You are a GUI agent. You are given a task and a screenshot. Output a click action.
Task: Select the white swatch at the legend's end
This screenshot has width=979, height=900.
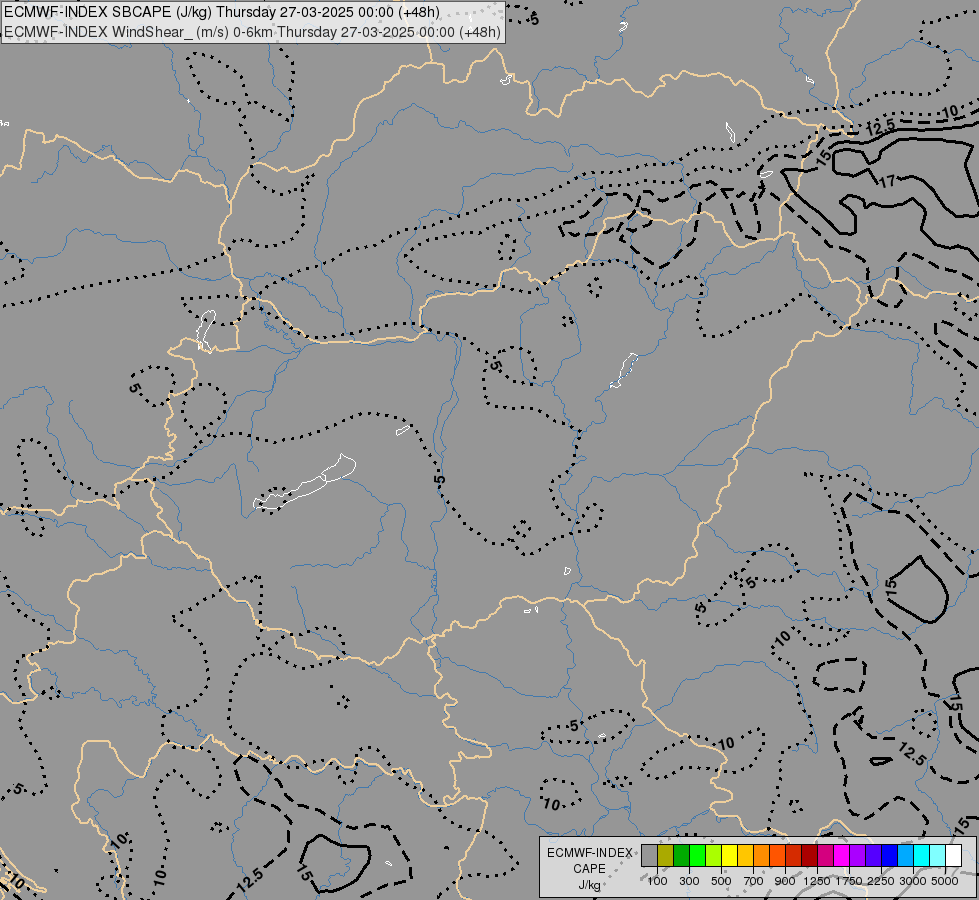[x=953, y=855]
